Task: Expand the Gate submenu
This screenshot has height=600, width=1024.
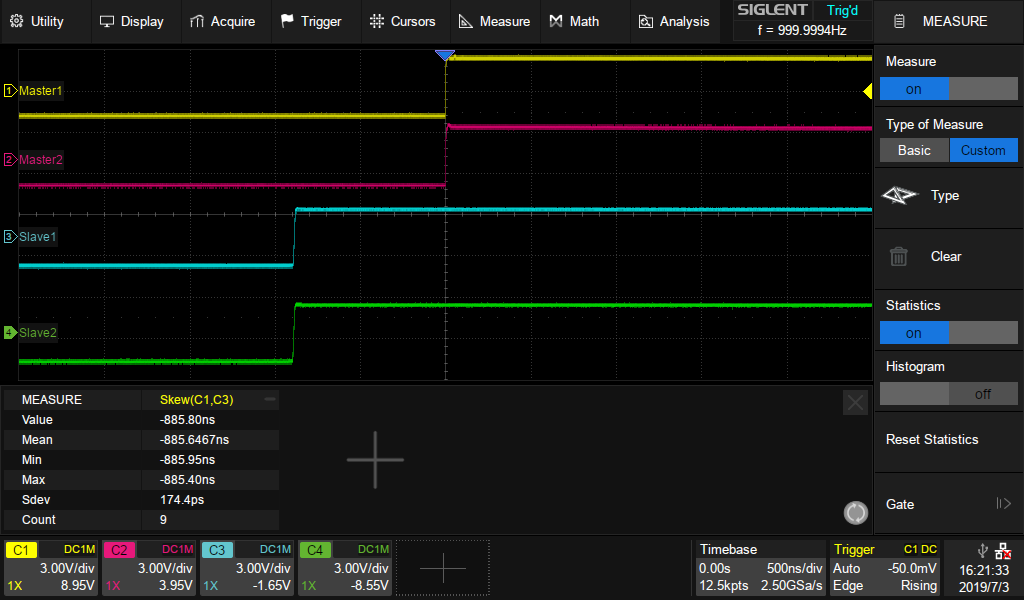Action: 948,504
